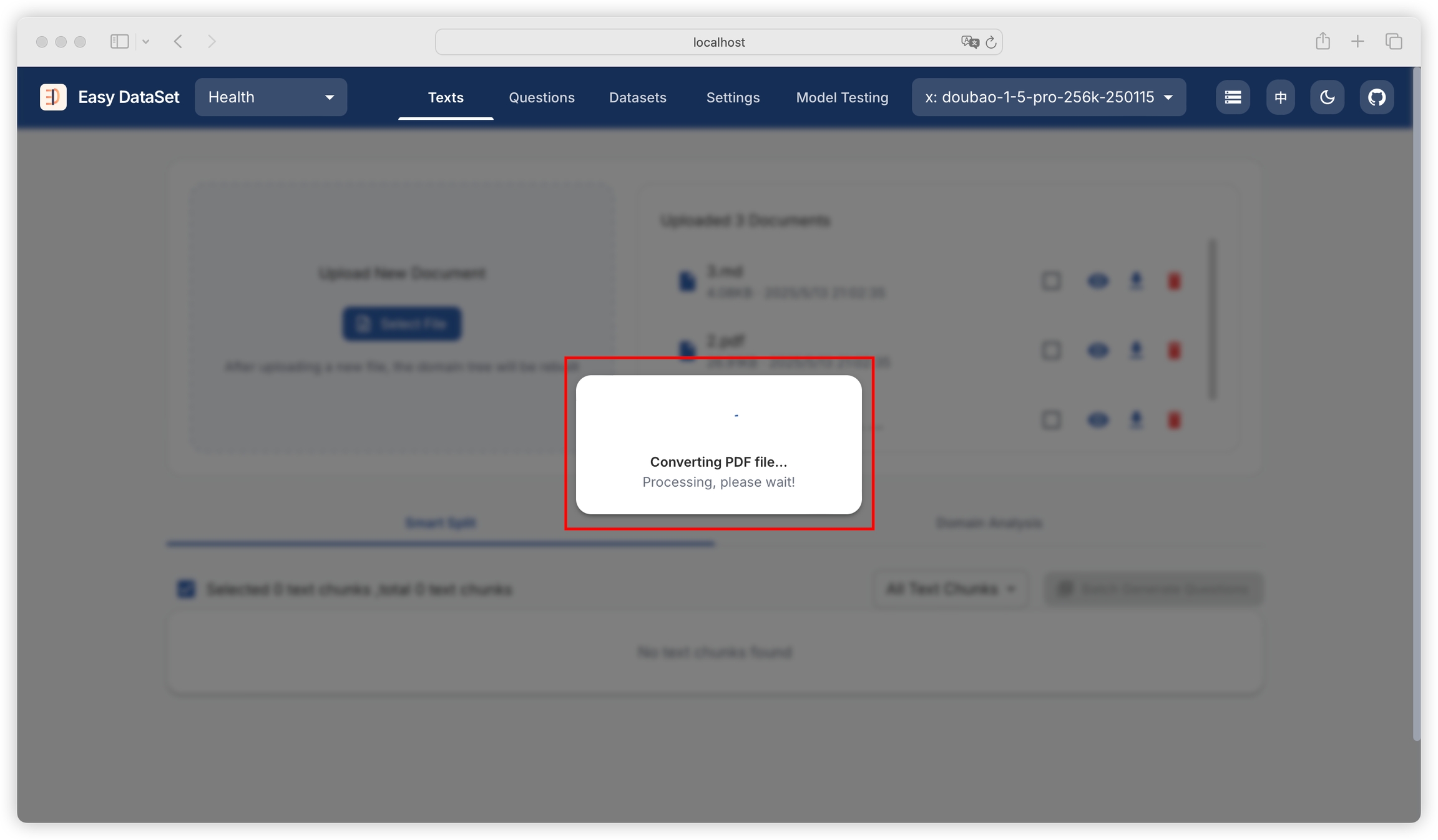The height and width of the screenshot is (840, 1438).
Task: Click the localhost address bar
Action: 718,42
